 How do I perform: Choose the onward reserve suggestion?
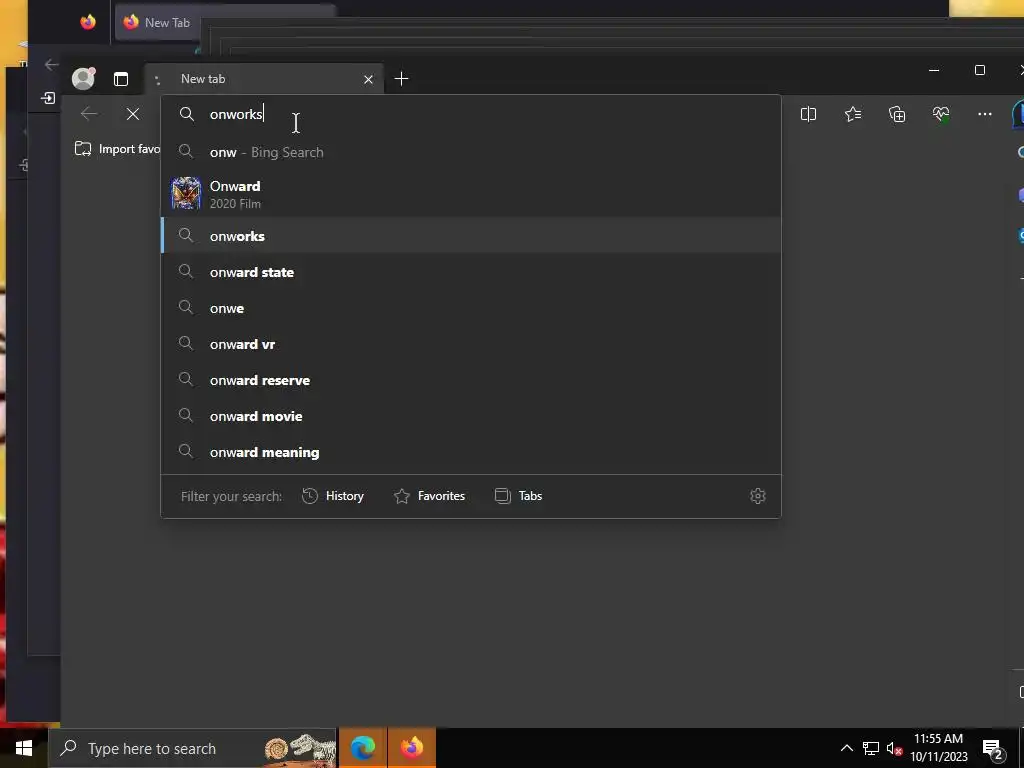pos(471,380)
